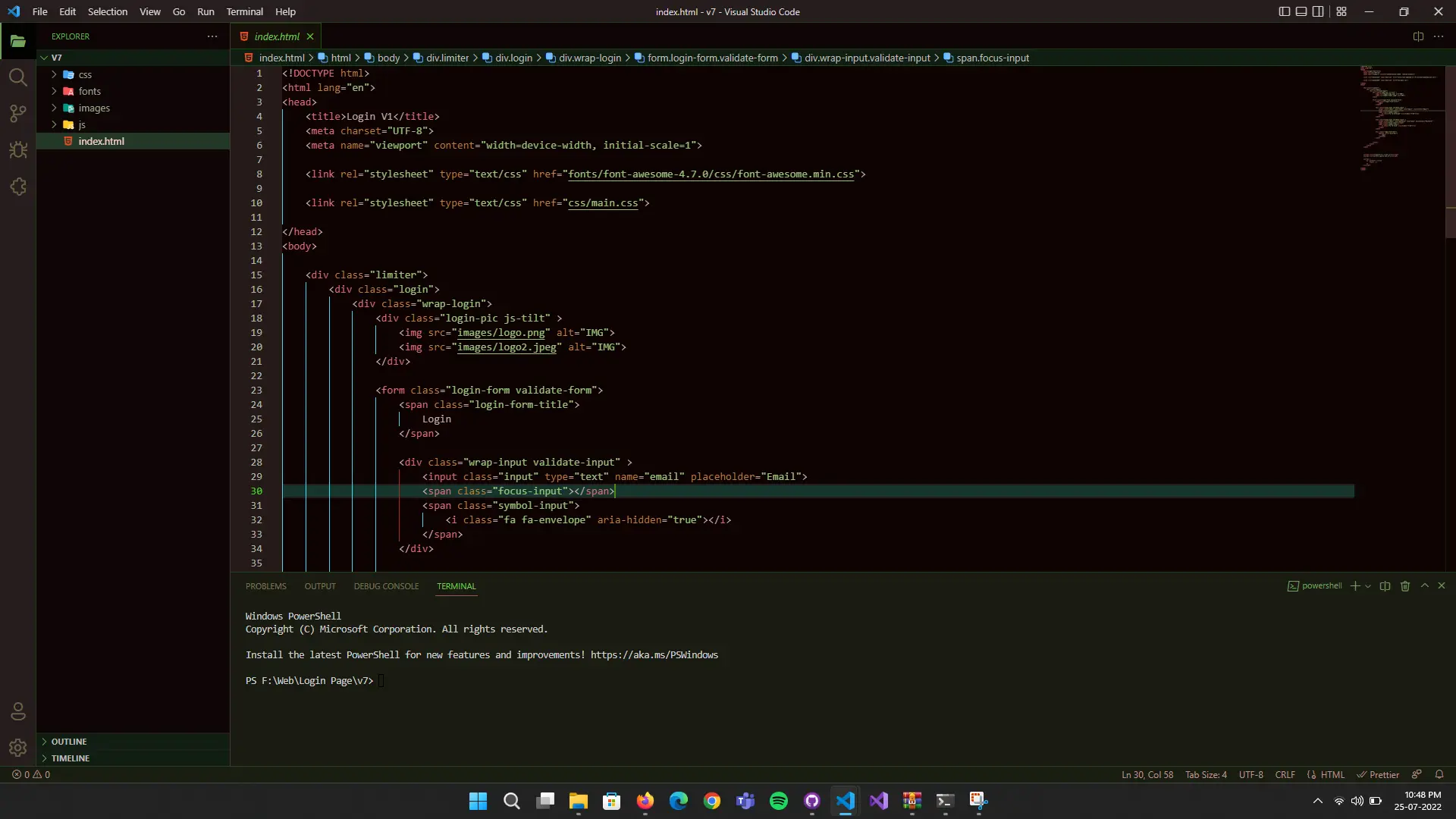Toggle the primary side bar layout button
The width and height of the screenshot is (1456, 819).
coord(1284,11)
